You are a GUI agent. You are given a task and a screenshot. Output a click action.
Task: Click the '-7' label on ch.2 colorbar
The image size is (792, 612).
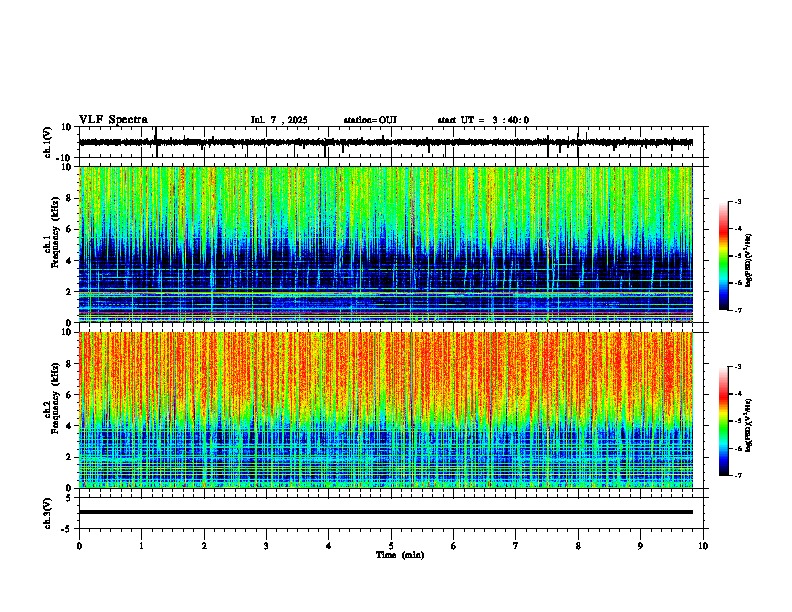point(737,476)
